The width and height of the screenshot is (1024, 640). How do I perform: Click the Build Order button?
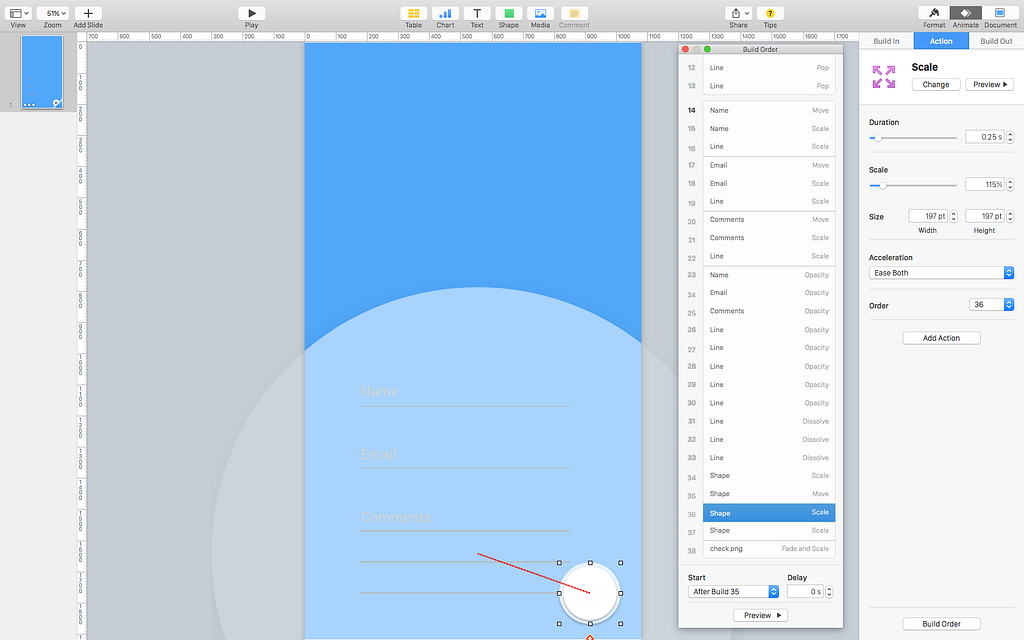tap(941, 624)
